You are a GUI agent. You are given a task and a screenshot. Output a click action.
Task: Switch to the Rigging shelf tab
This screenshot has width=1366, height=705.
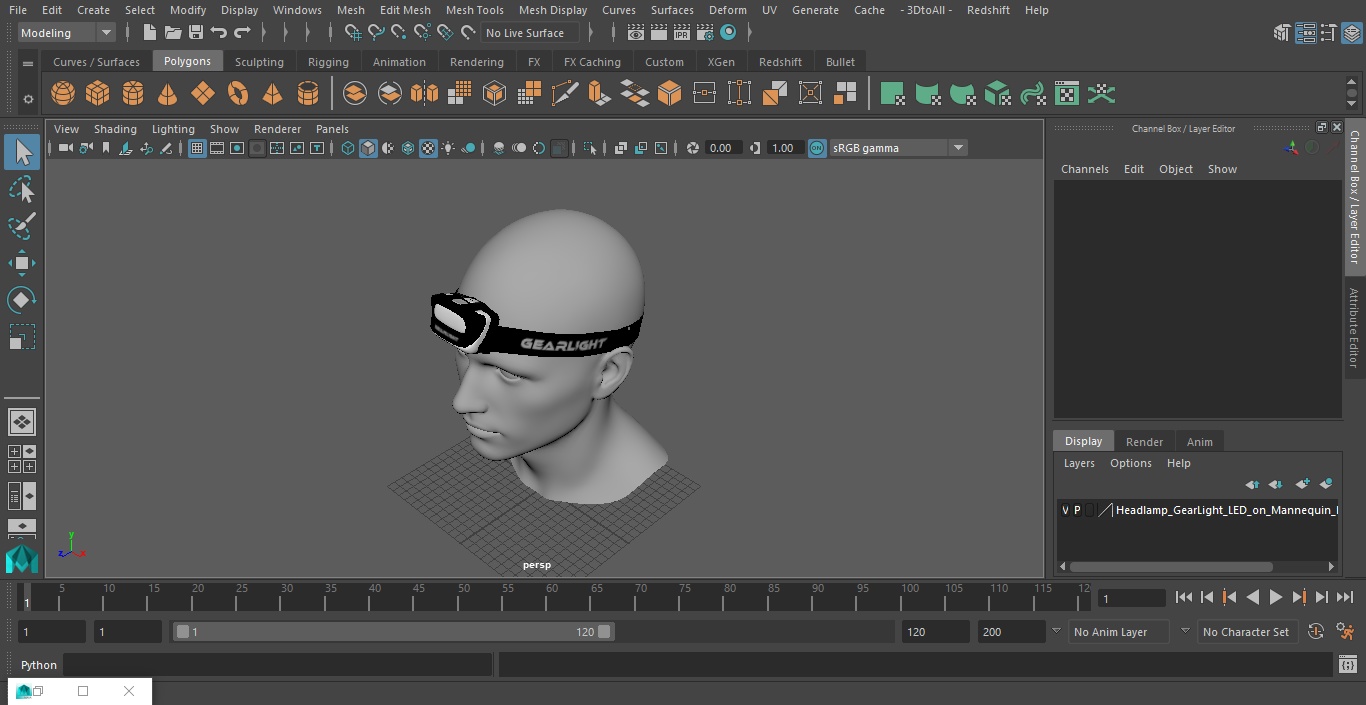328,62
